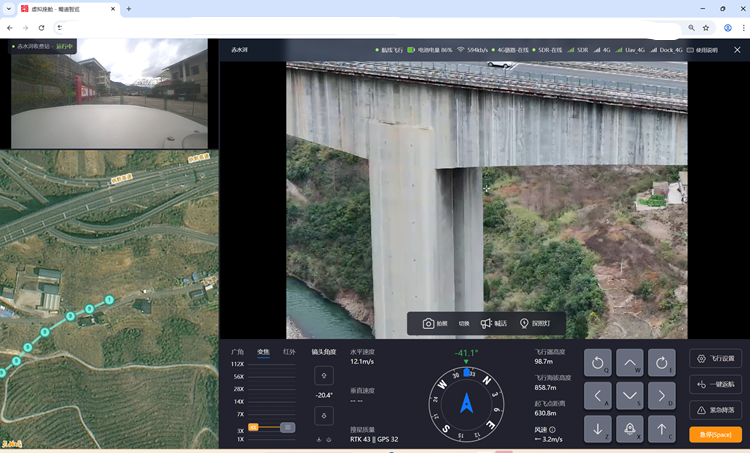Click the zoom slider orange handle

coord(254,427)
